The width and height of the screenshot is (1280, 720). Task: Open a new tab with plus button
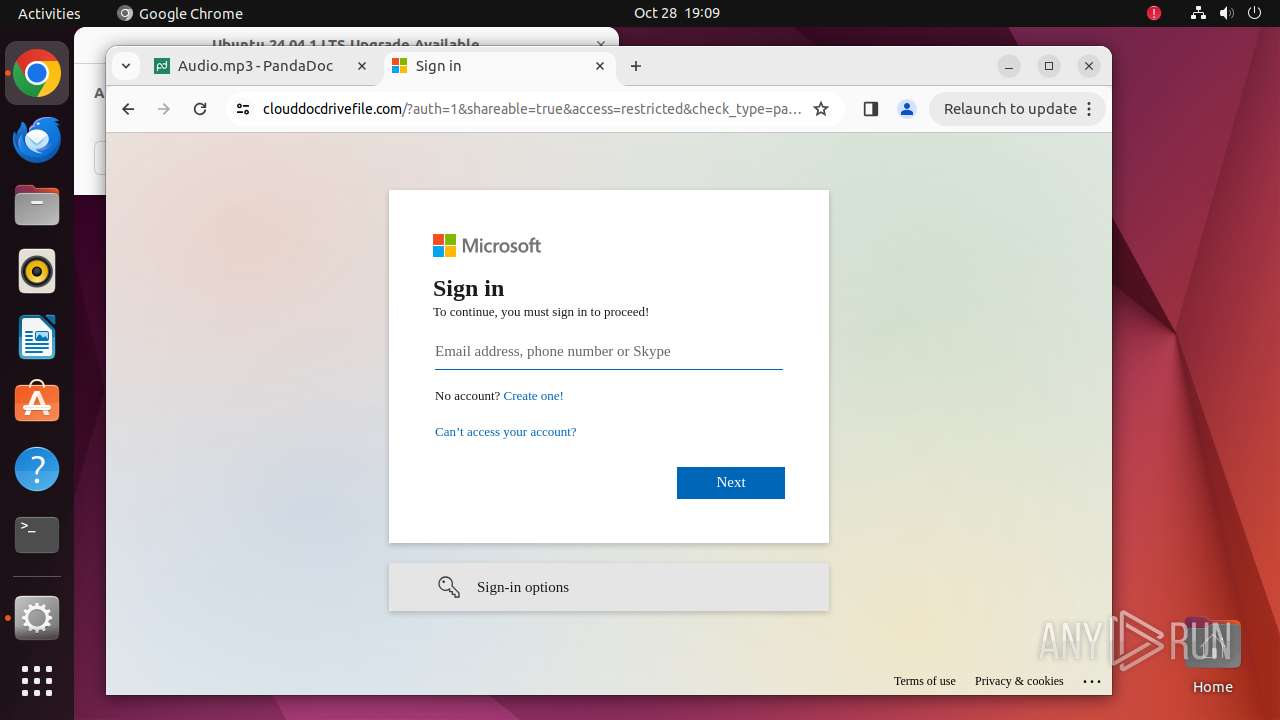(x=636, y=66)
